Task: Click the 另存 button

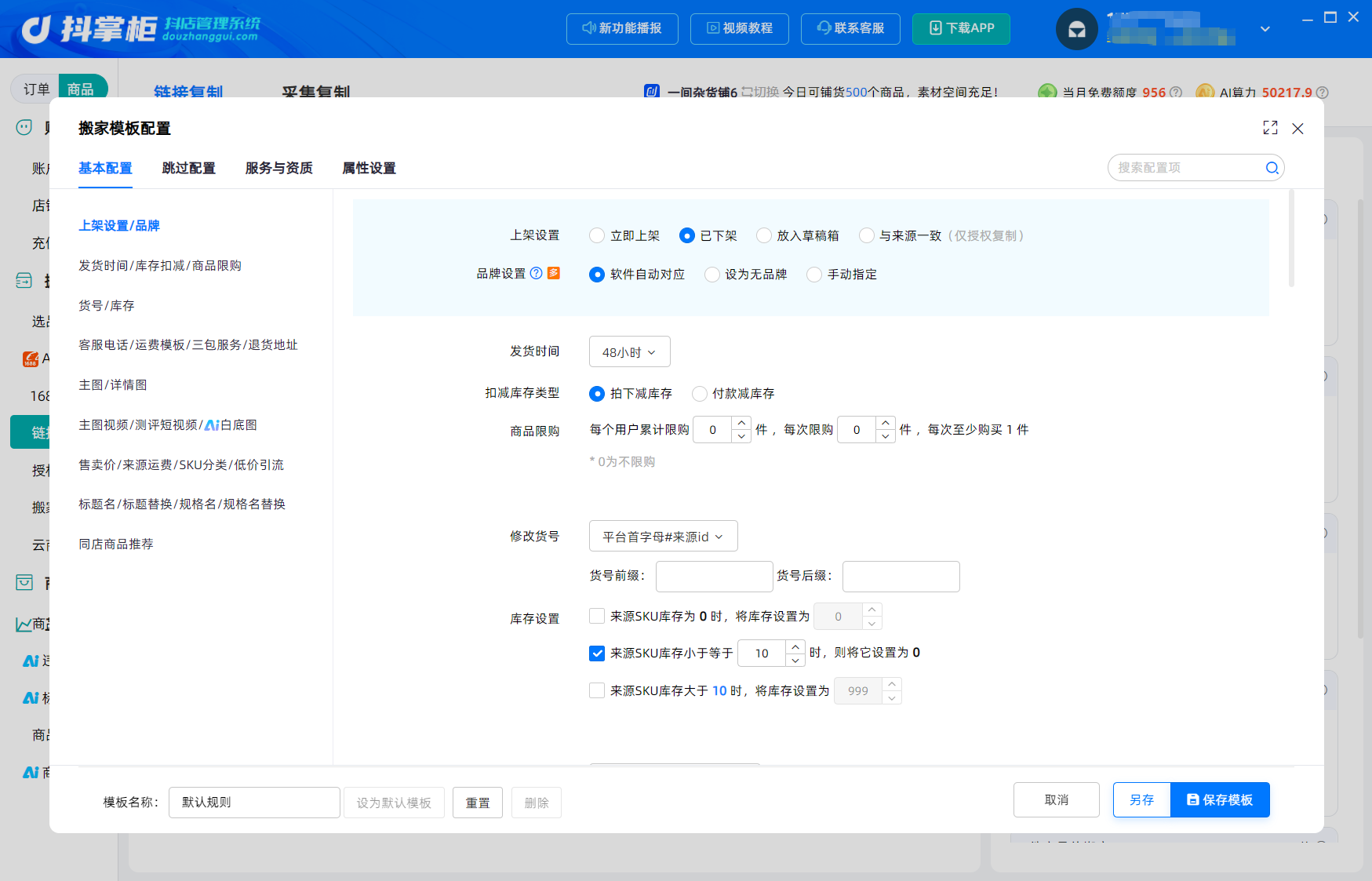Action: [1141, 799]
